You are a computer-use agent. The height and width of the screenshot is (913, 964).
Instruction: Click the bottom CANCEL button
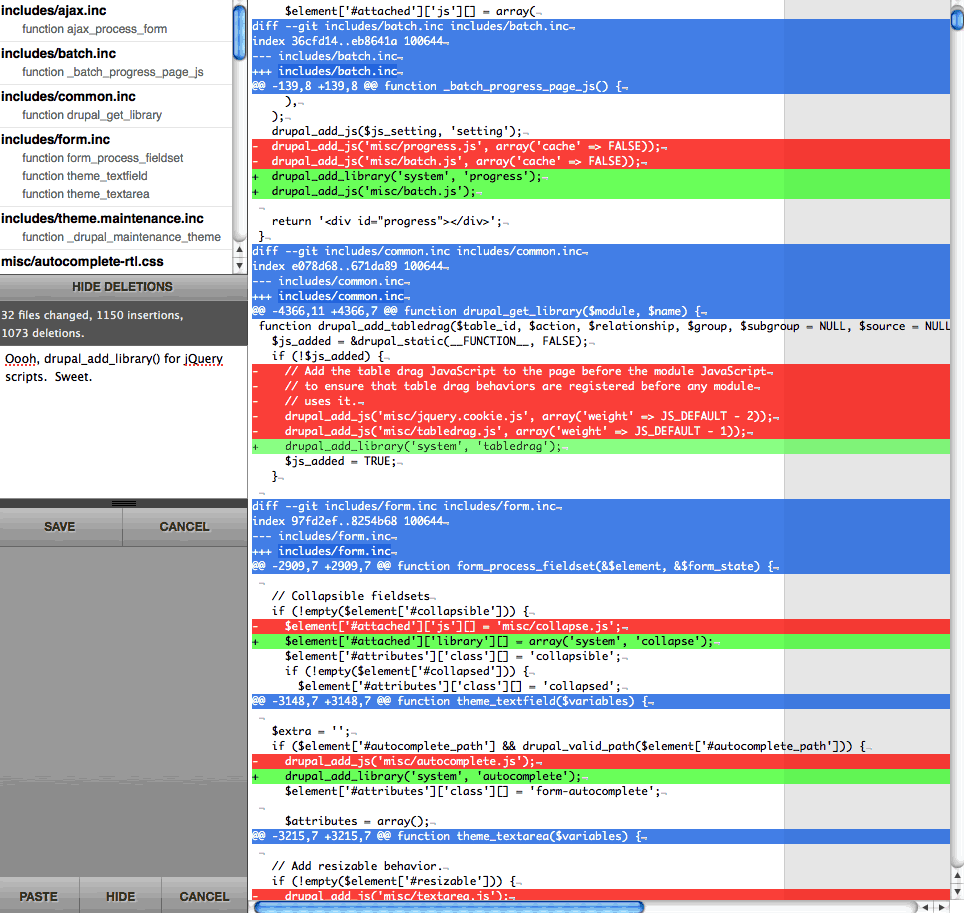[203, 896]
